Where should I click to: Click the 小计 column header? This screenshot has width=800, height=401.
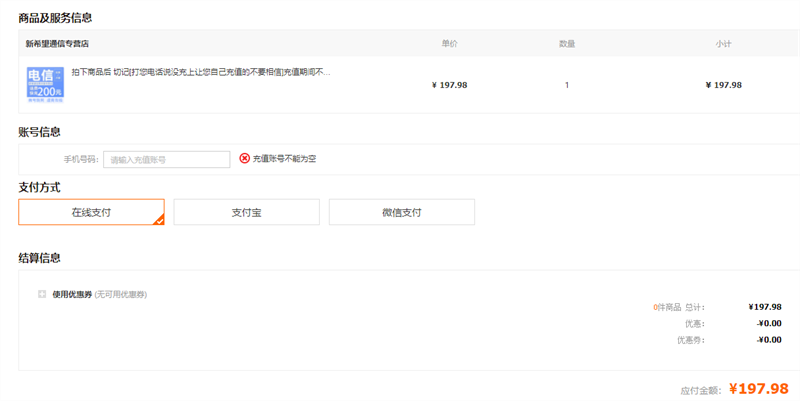723,44
